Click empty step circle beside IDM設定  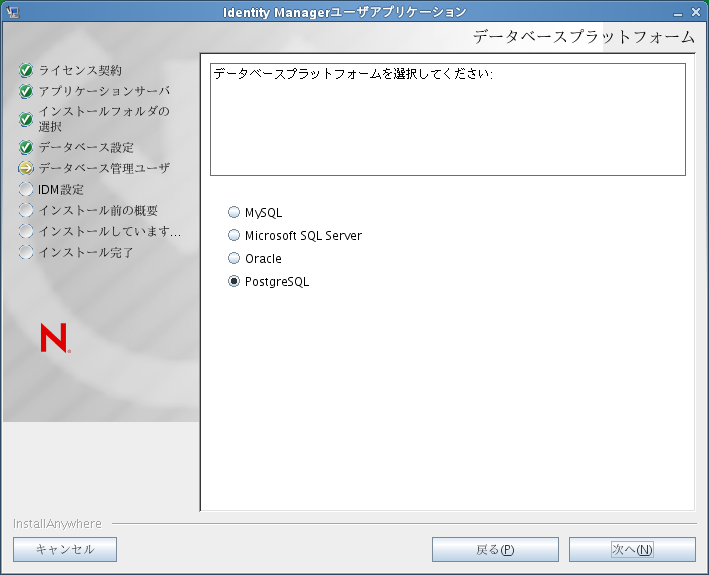(x=26, y=189)
